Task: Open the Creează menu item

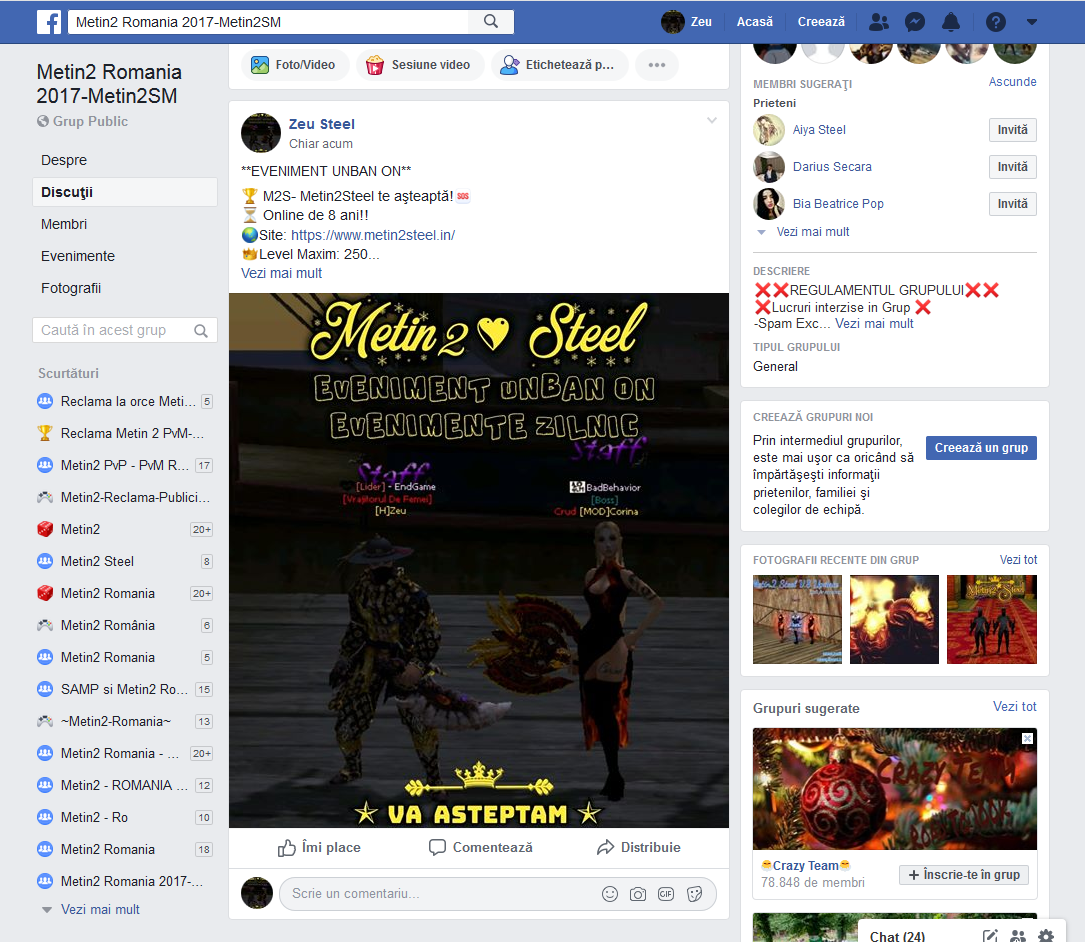Action: click(821, 22)
